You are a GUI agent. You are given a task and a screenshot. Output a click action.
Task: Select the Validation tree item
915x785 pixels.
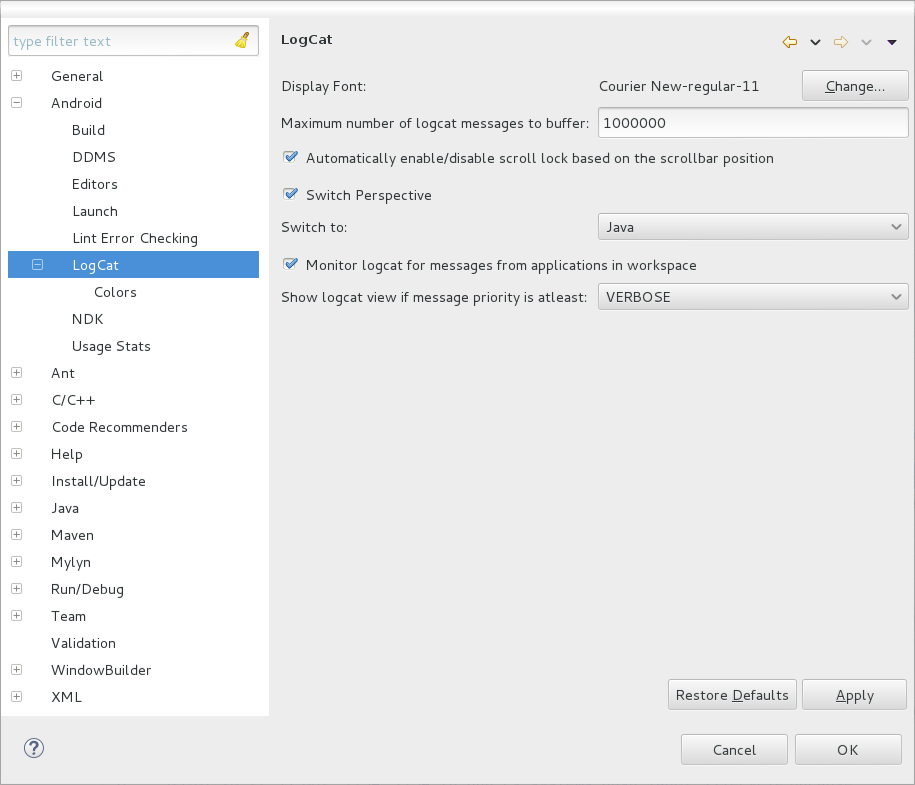coord(83,643)
